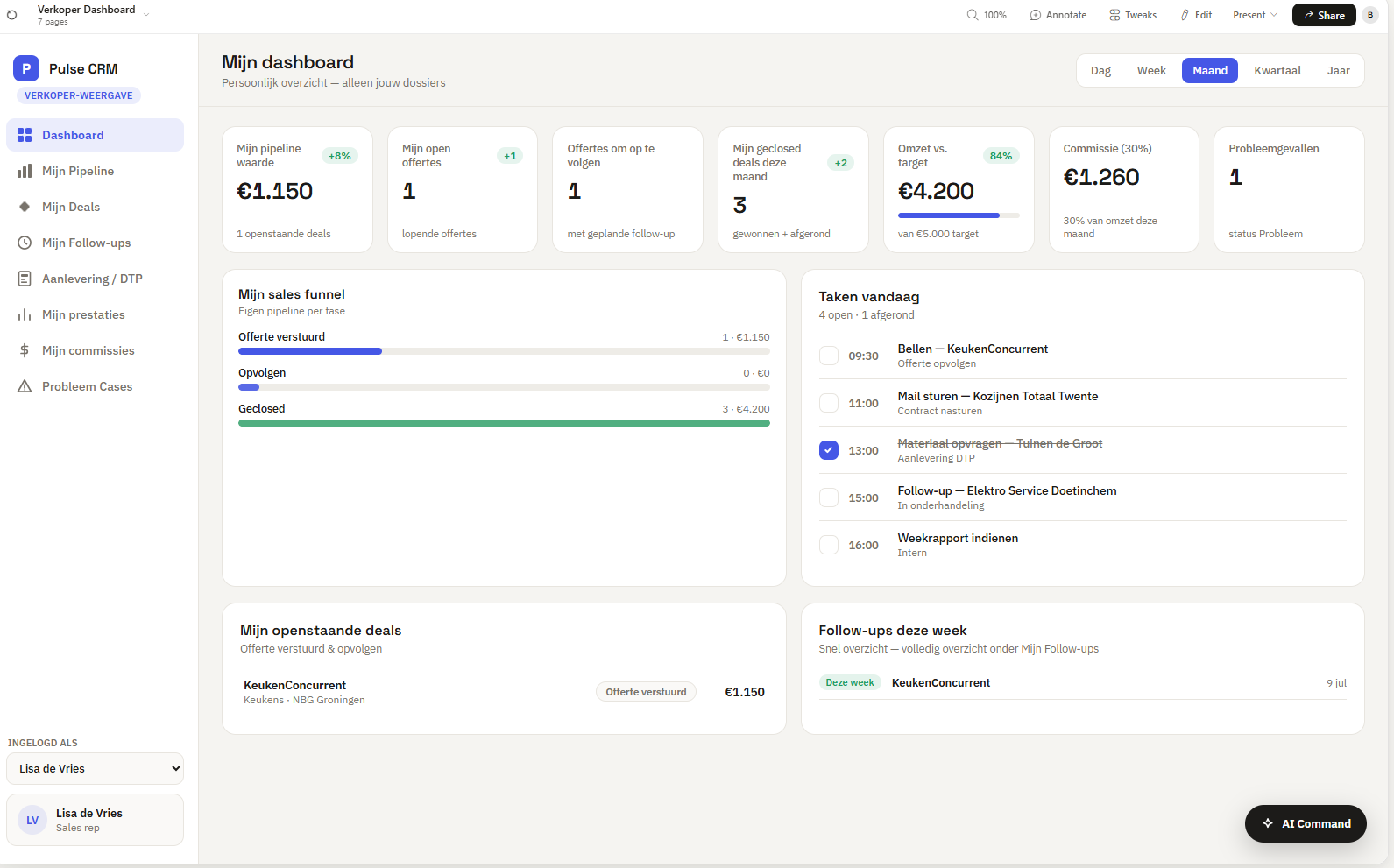Check the Mail sturen Kozijnen Totaal Twente task

(x=829, y=403)
